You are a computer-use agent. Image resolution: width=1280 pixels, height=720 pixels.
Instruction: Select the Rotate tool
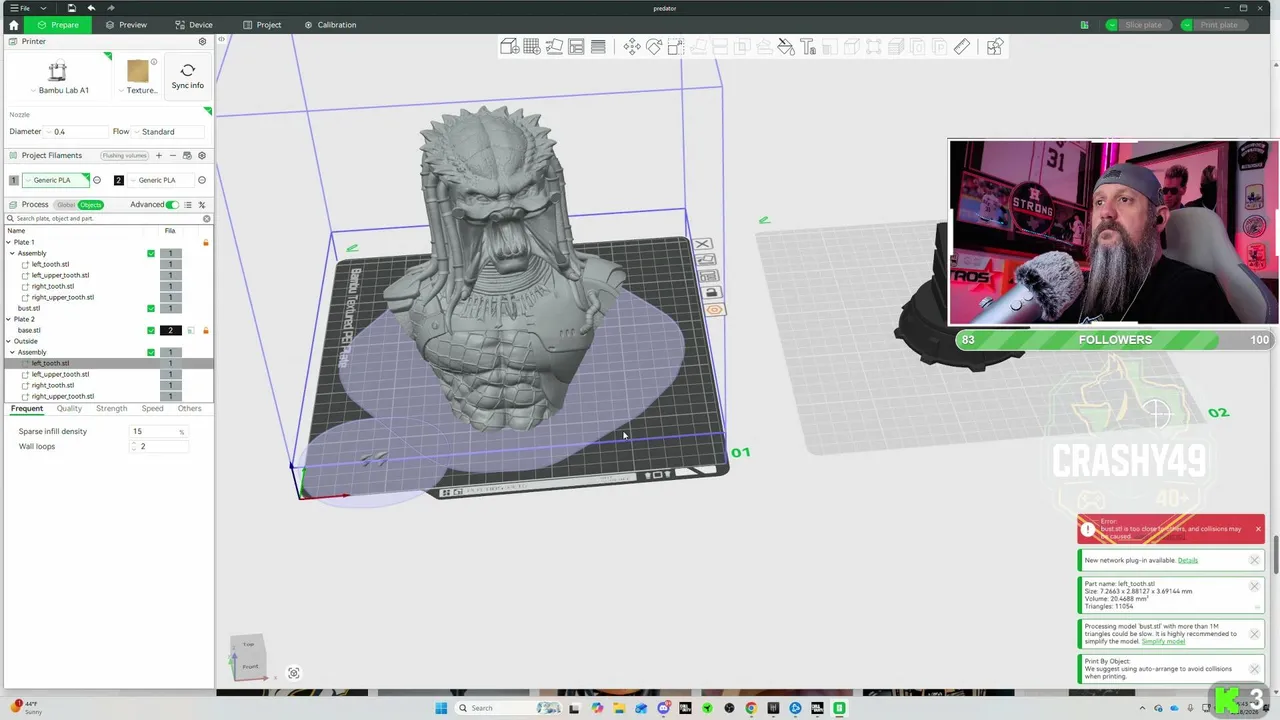pos(654,46)
